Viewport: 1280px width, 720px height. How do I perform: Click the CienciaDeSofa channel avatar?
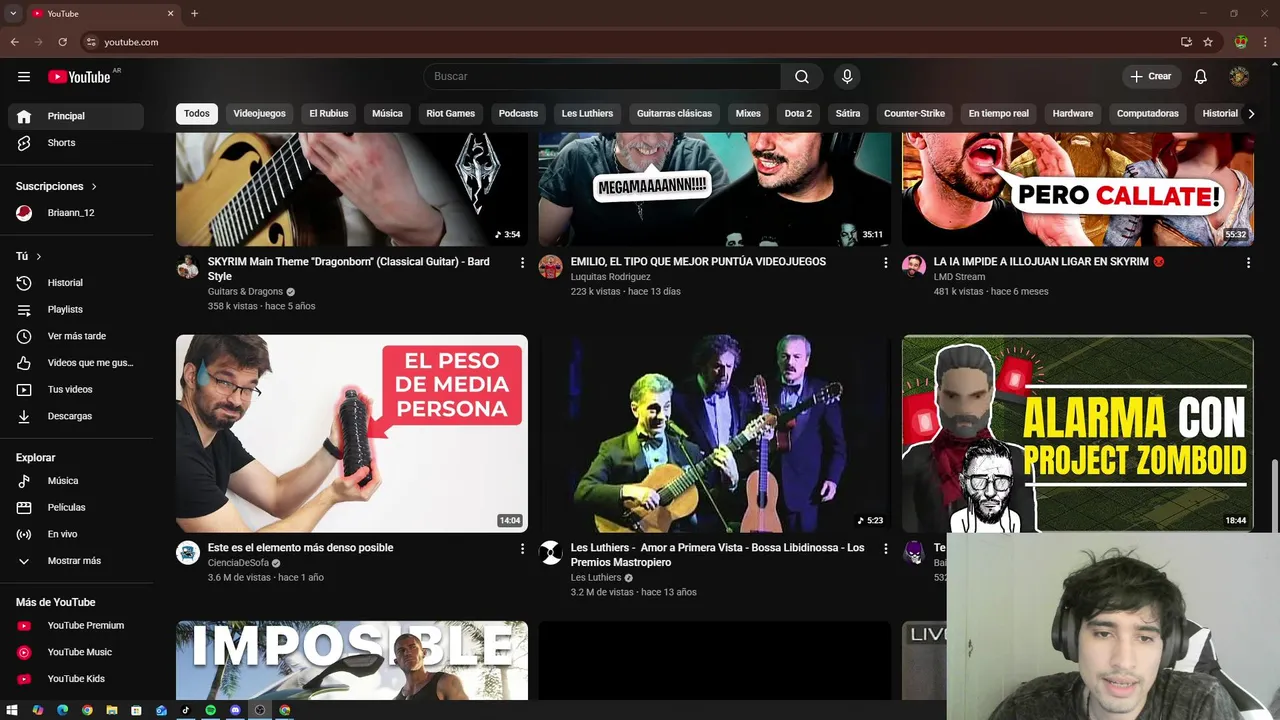click(188, 553)
